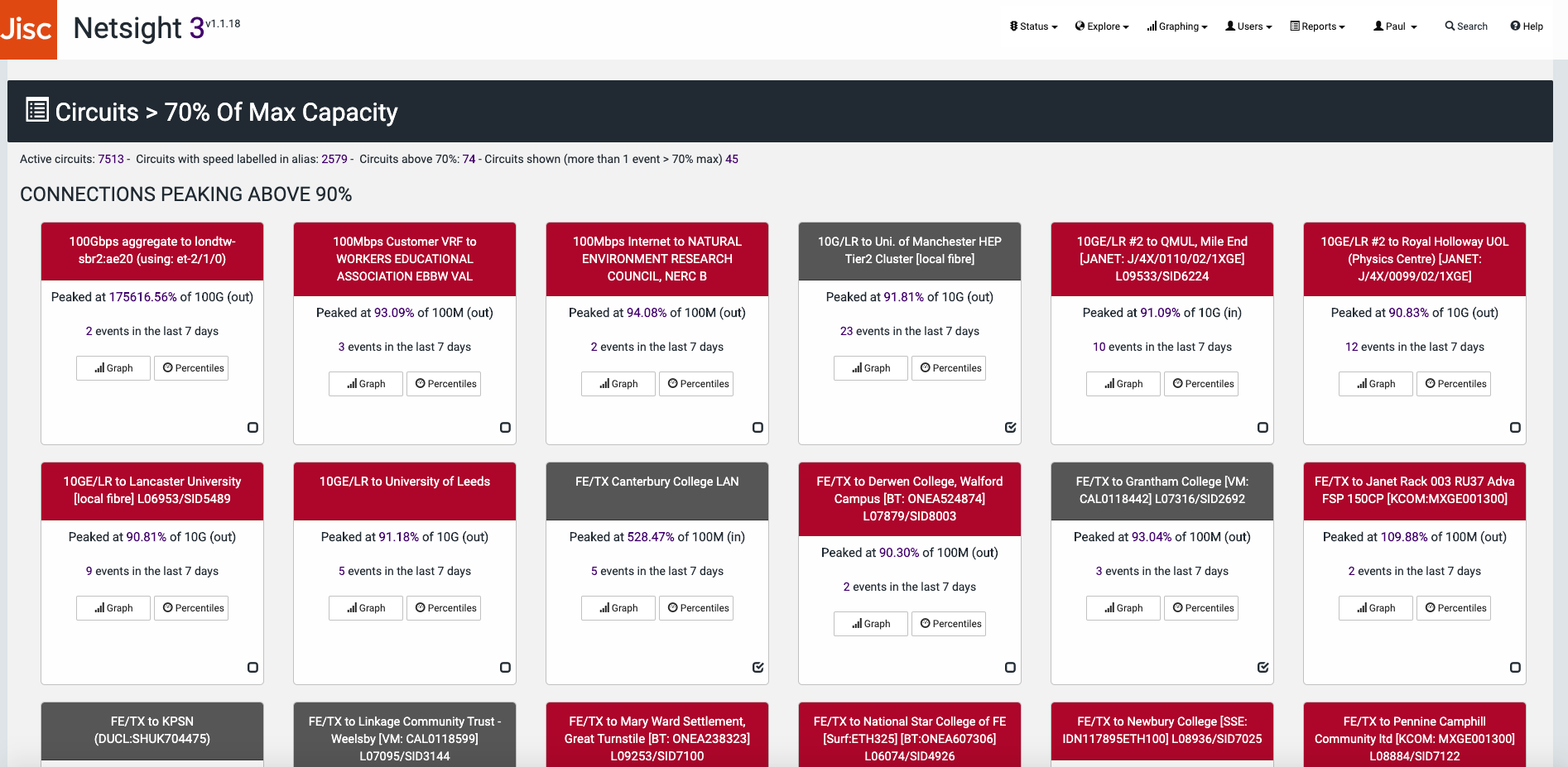Open Graph for 100Gbps aggregate to londtw-sbr2
1568x767 pixels.
coord(113,368)
